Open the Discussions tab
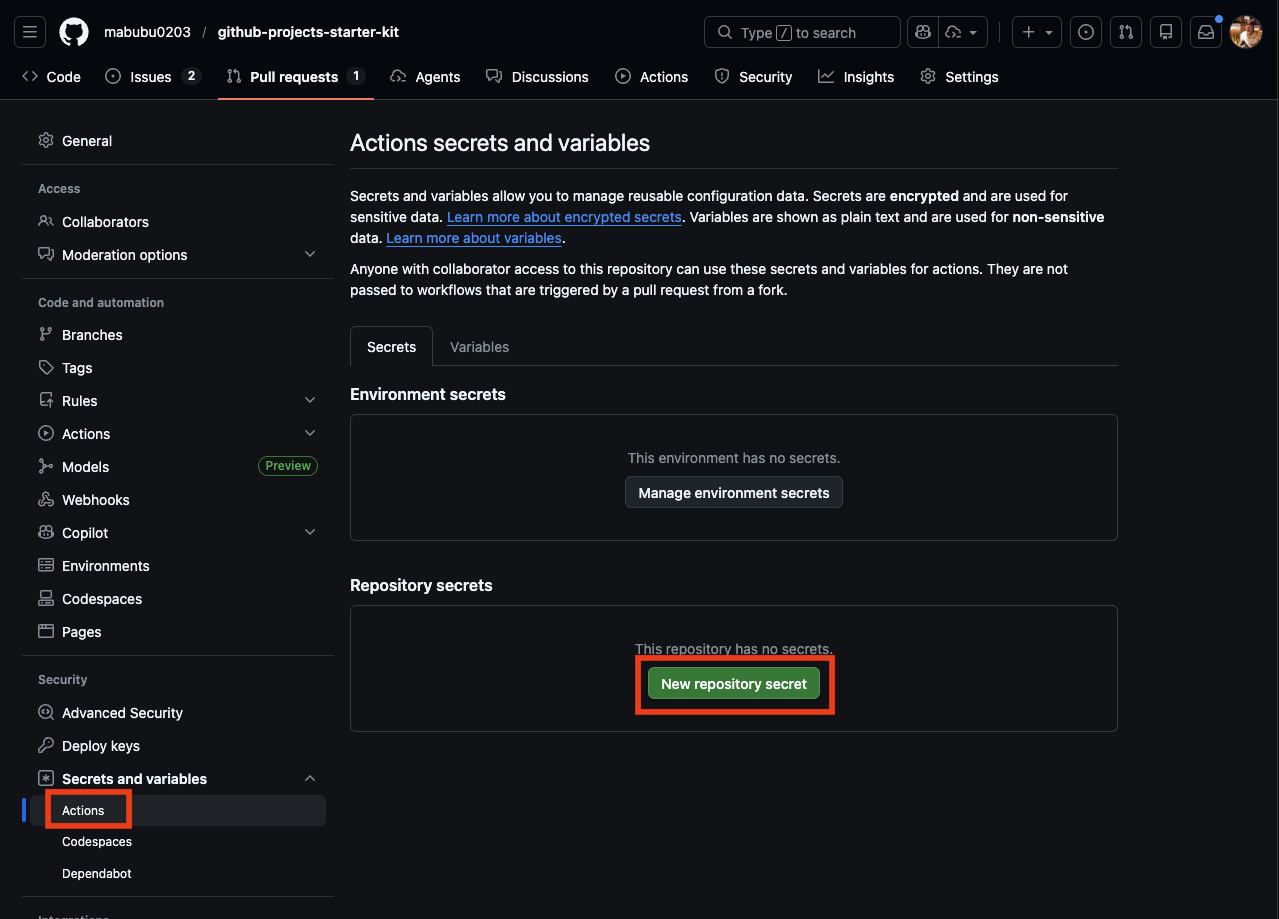The width and height of the screenshot is (1279, 919). click(x=537, y=77)
